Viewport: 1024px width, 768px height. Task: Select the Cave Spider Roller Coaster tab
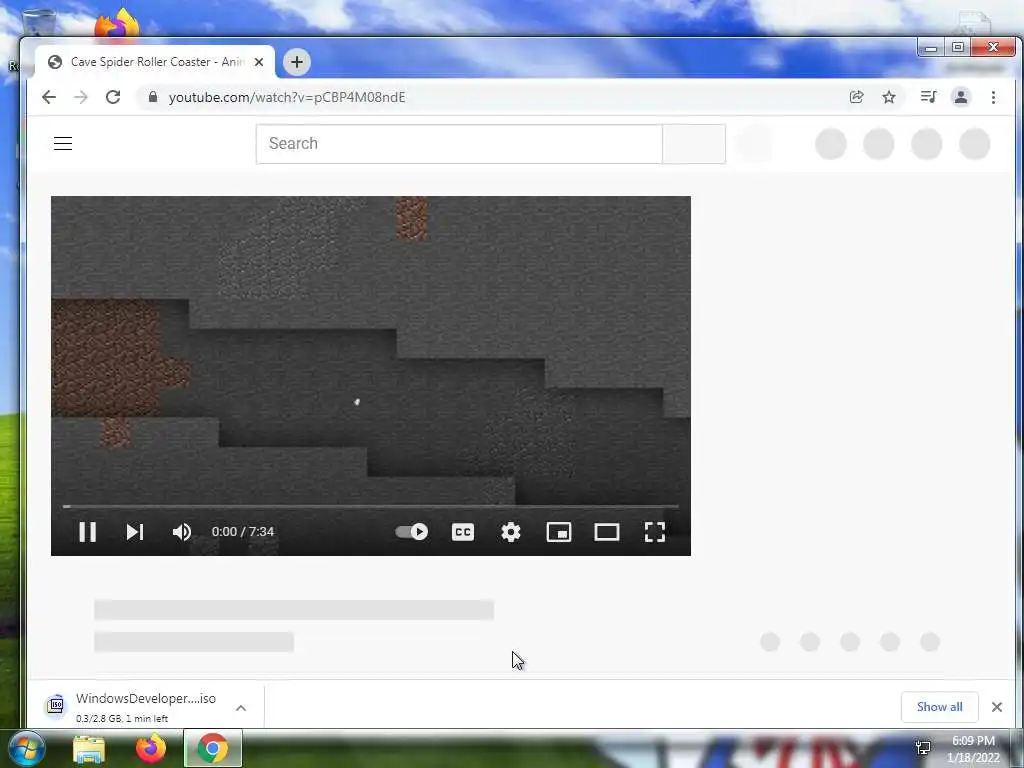click(x=155, y=62)
